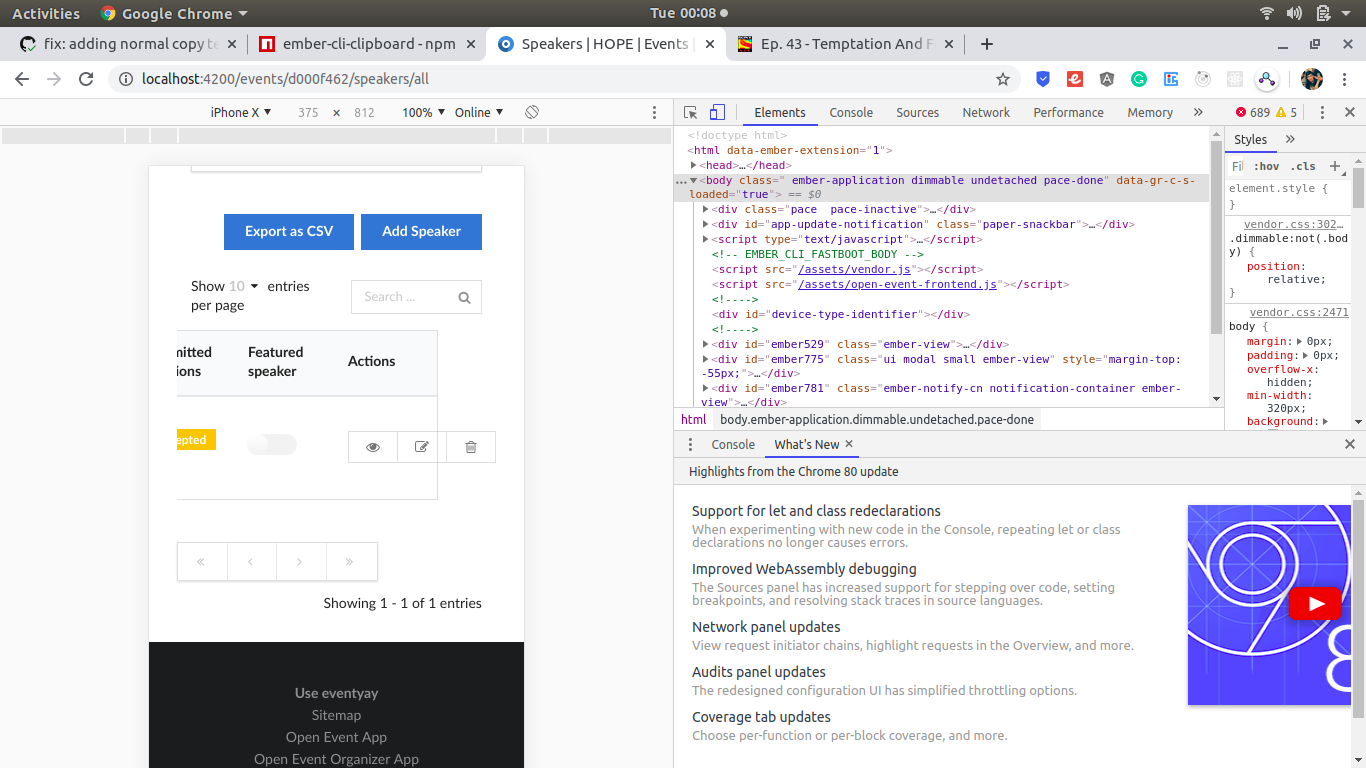Open the drawer three-dot menu
1366x768 pixels.
(690, 444)
